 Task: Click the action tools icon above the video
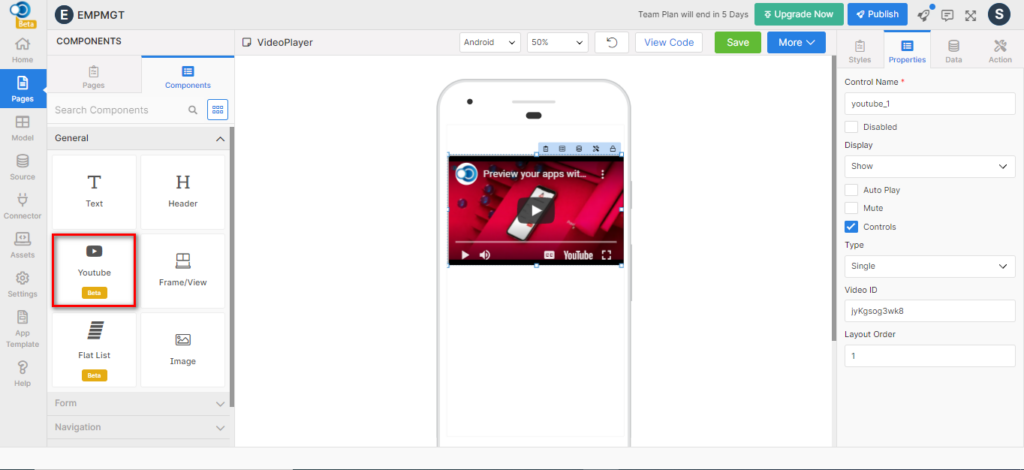pos(596,149)
